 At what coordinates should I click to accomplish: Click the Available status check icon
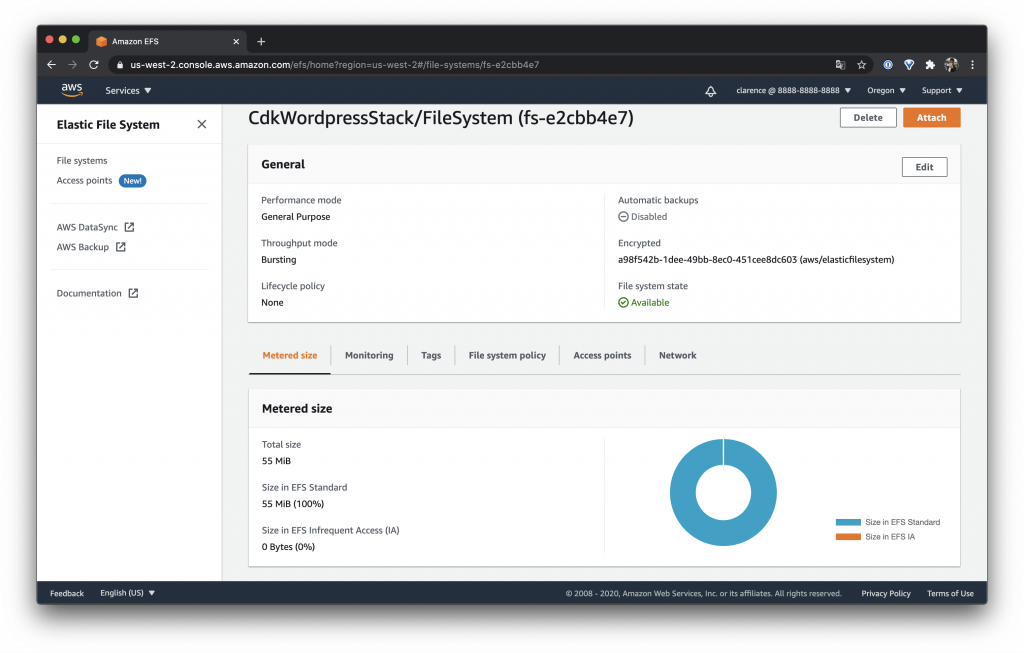pyautogui.click(x=623, y=302)
